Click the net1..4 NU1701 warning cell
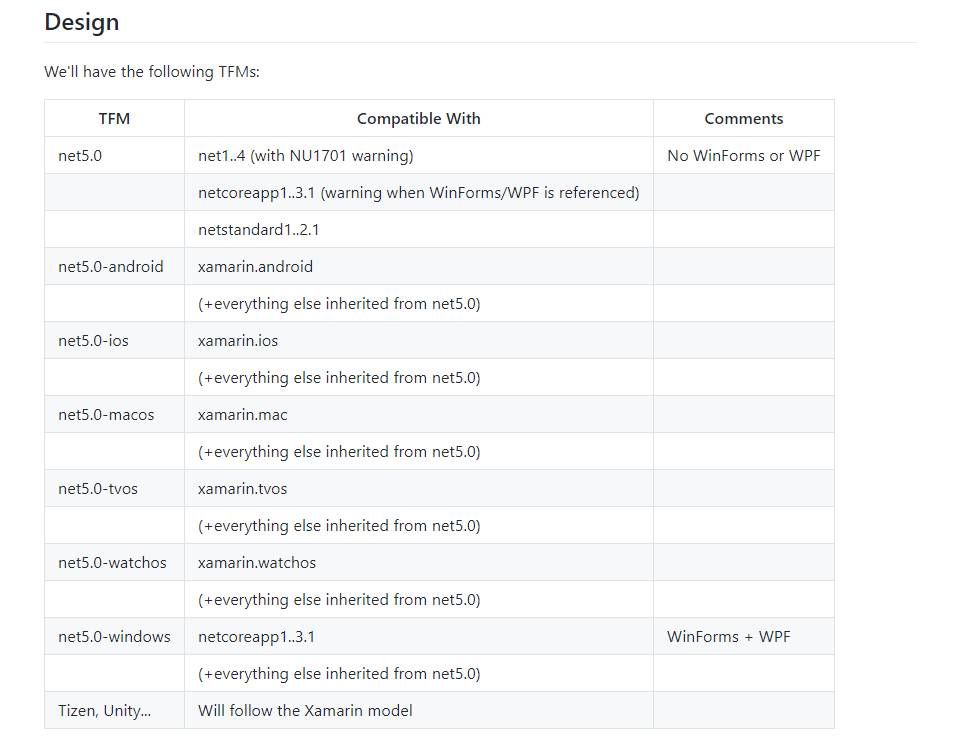 coord(418,155)
